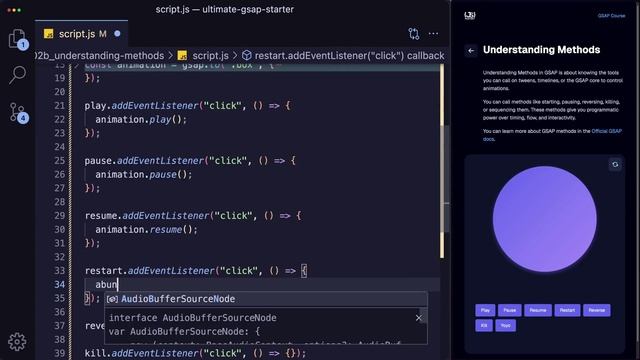This screenshot has width=640, height=360.
Task: Click the 'Understanding Methods' heading
Action: [x=541, y=50]
